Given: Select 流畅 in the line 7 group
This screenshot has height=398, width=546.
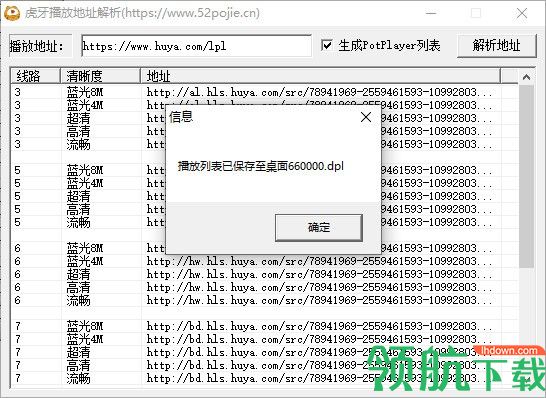Looking at the screenshot, I should pyautogui.click(x=78, y=378).
